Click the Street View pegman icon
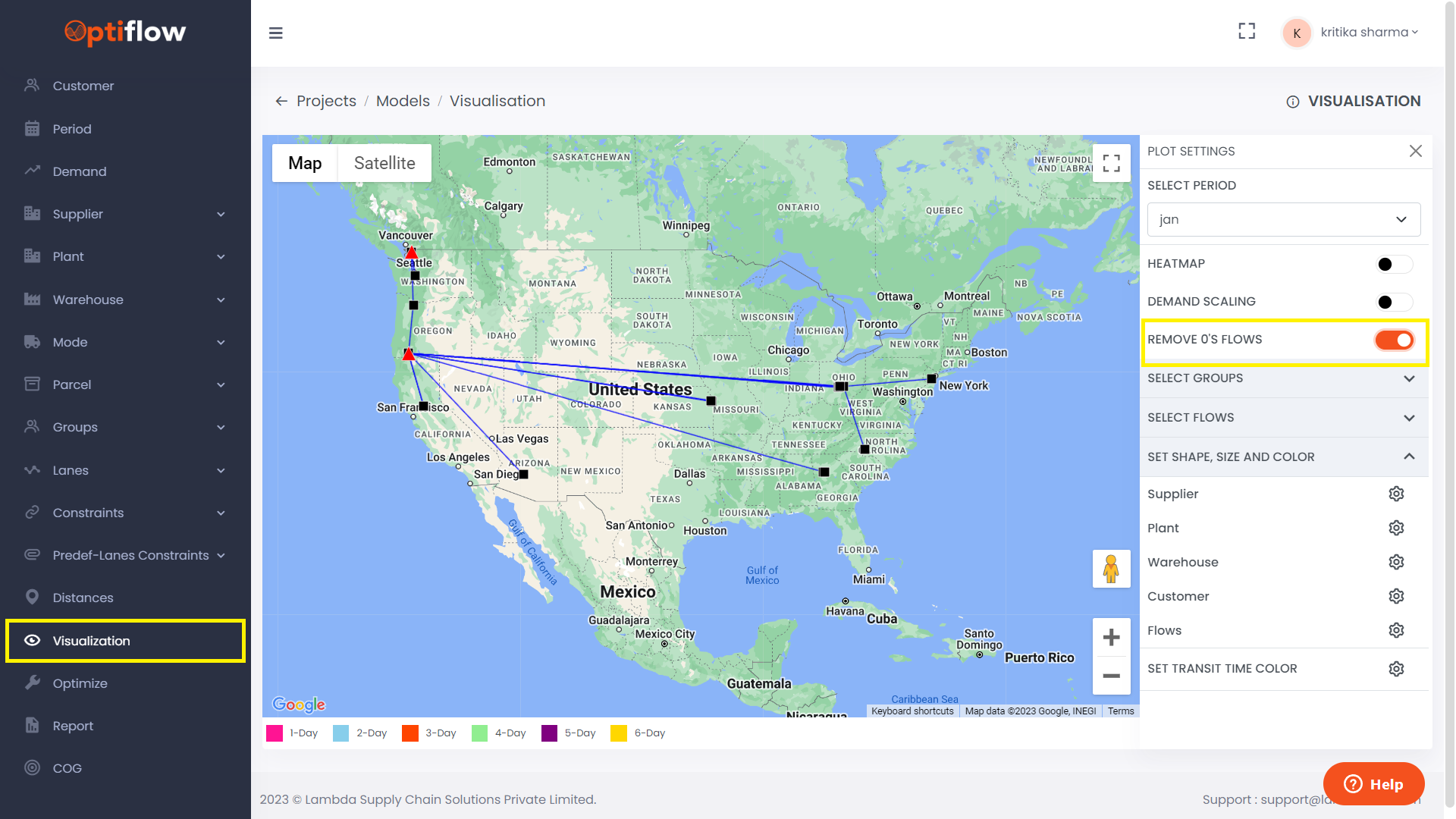 coord(1111,569)
